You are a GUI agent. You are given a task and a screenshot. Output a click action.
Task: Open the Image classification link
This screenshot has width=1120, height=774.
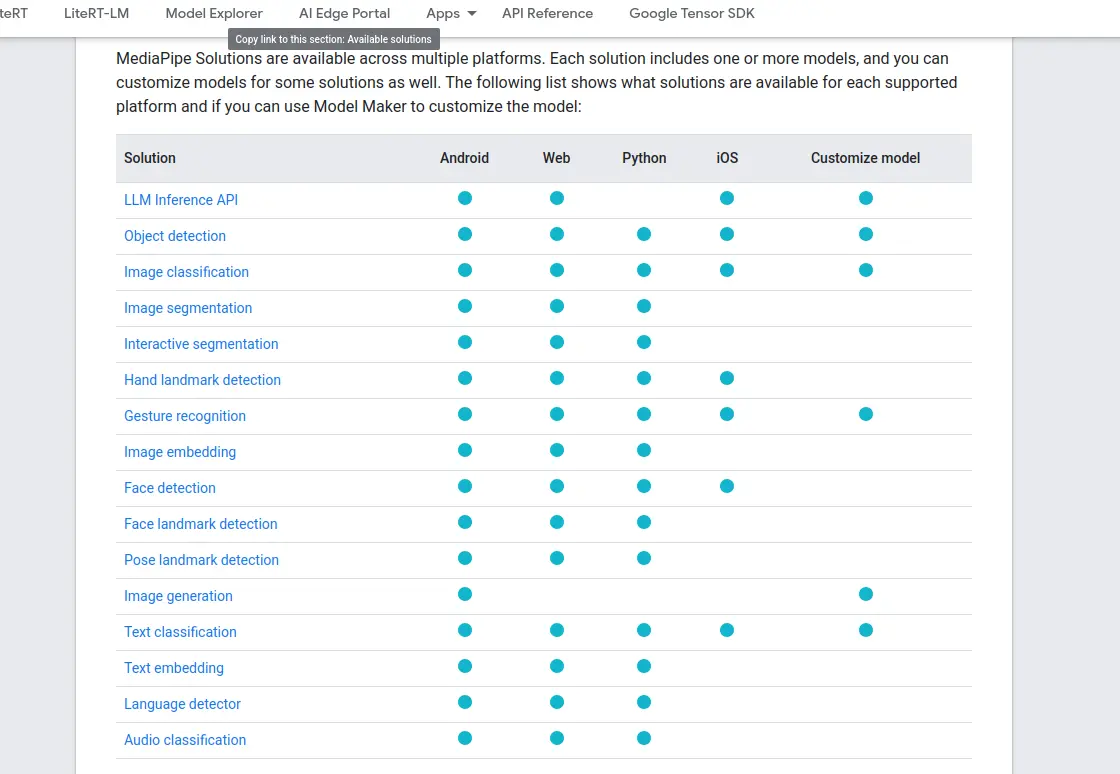pos(186,272)
